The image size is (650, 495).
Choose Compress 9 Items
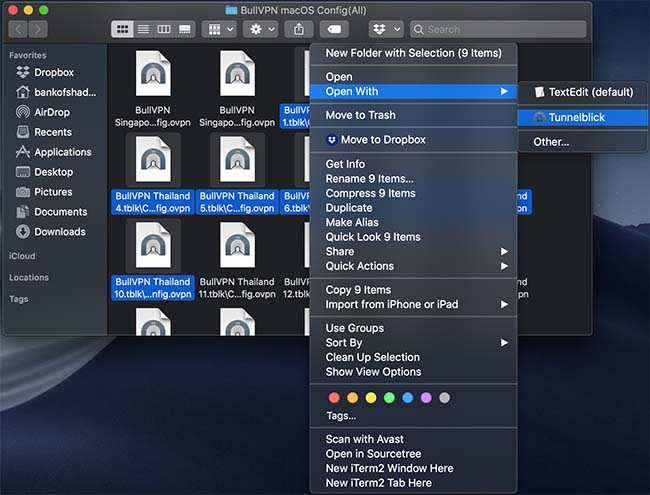click(x=413, y=193)
